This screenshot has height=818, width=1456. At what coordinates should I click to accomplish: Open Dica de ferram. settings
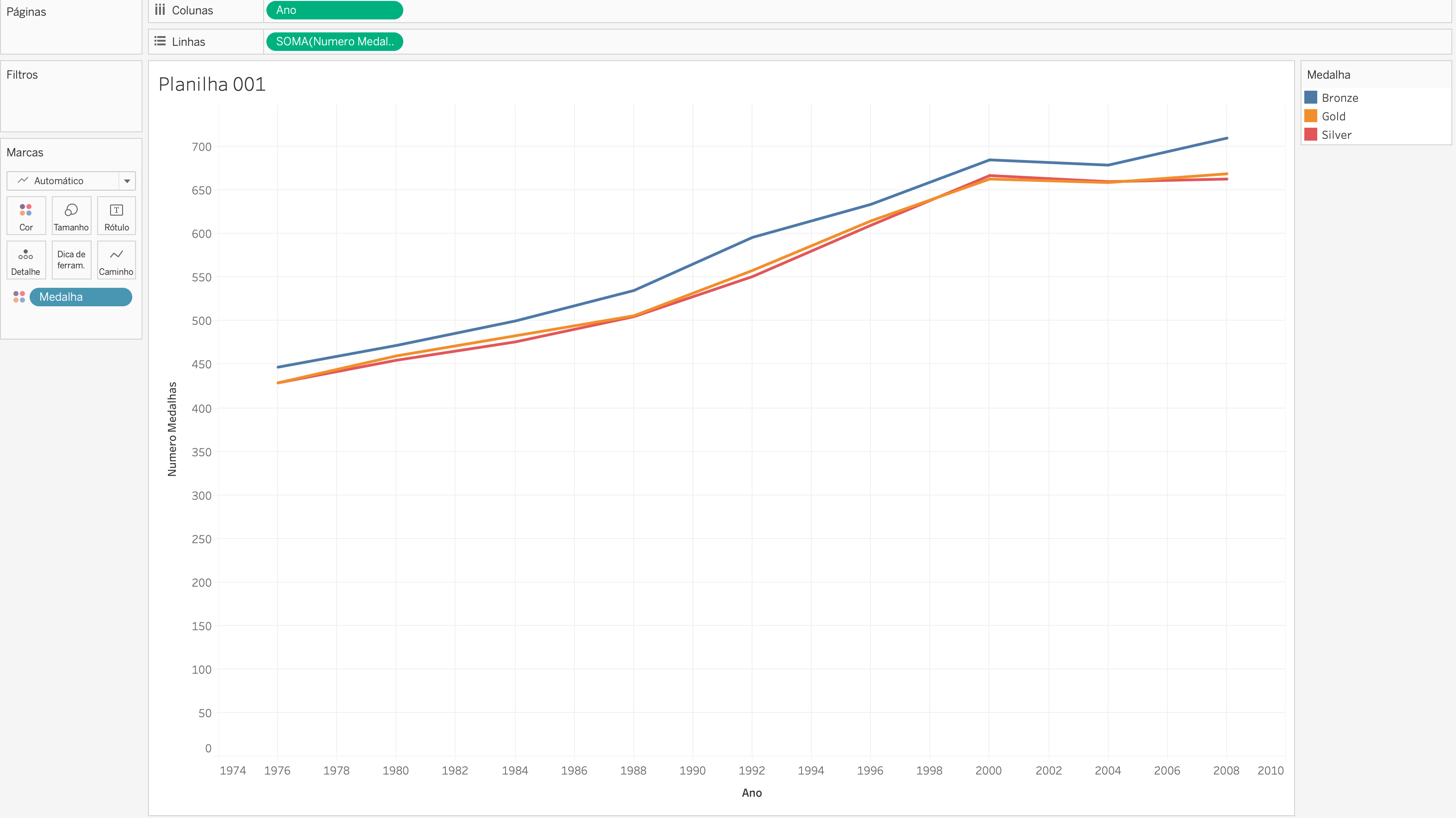[x=71, y=260]
